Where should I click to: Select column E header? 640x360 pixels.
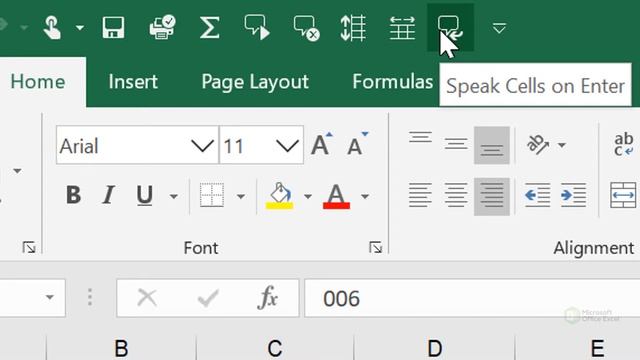tap(598, 348)
